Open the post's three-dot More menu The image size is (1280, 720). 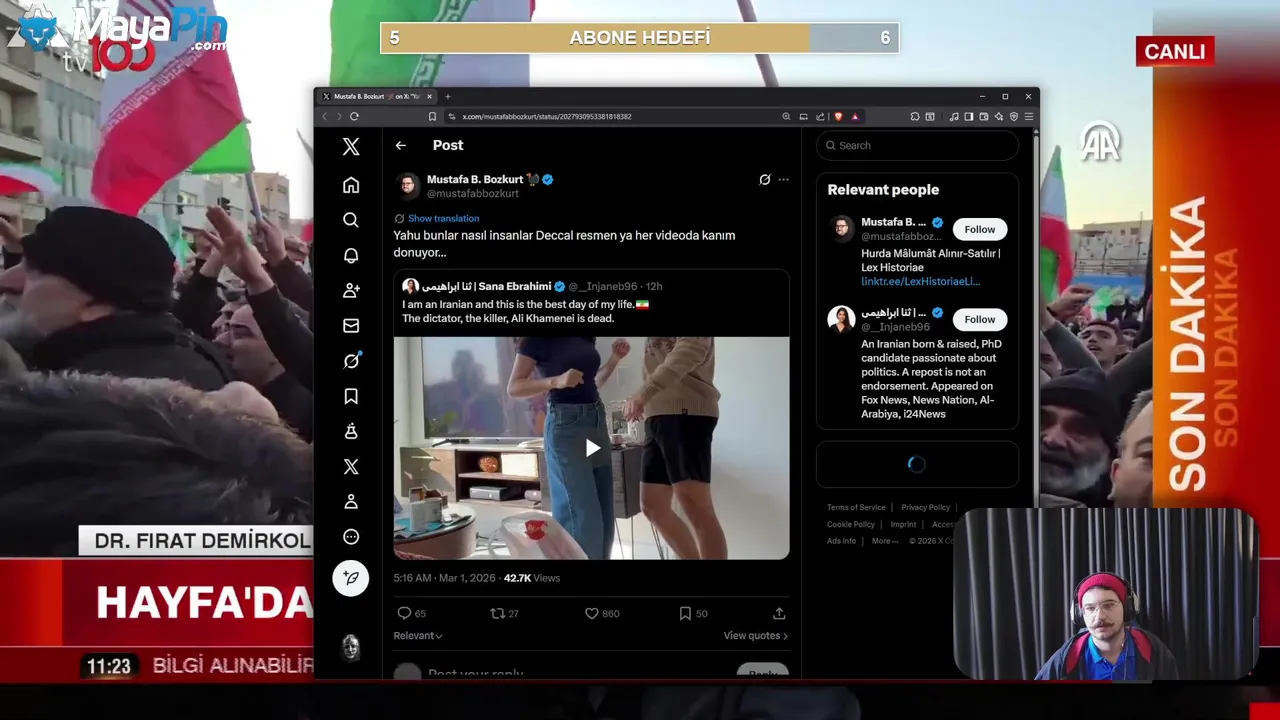(x=783, y=180)
